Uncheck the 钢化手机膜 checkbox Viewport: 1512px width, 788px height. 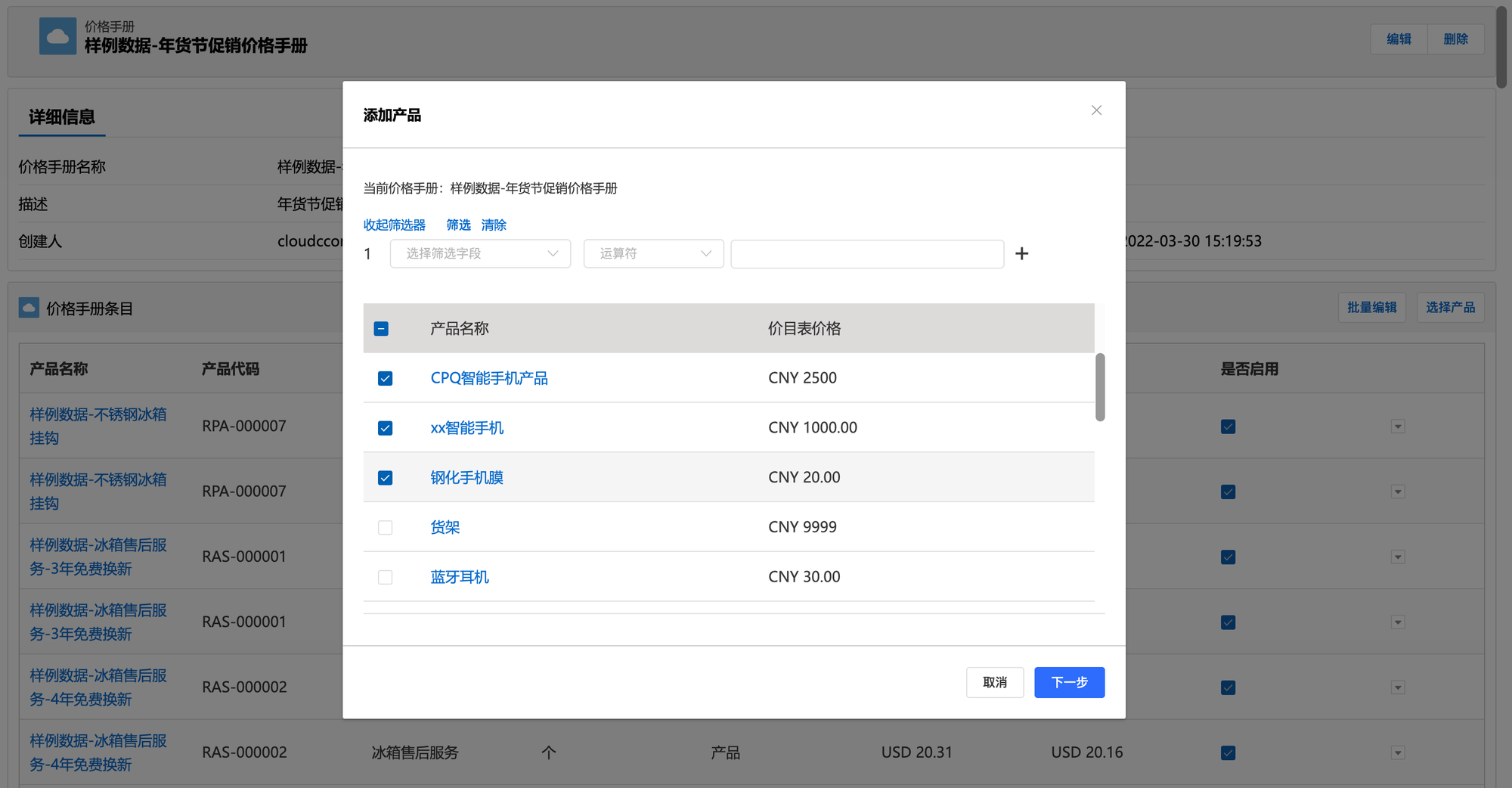tap(385, 478)
